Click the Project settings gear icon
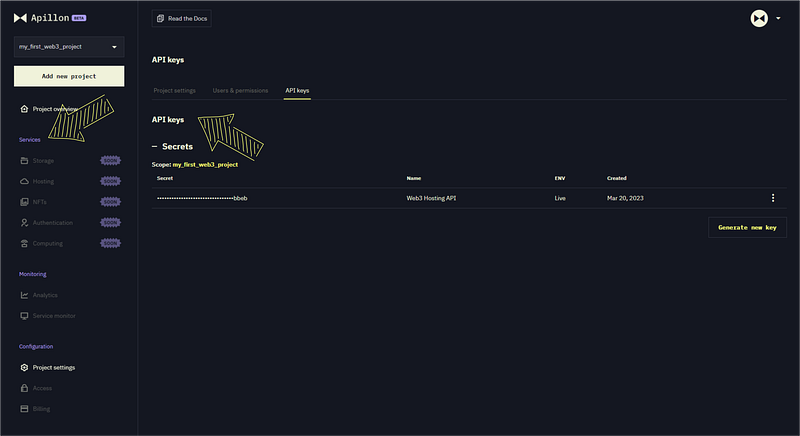This screenshot has width=800, height=436. [24, 368]
